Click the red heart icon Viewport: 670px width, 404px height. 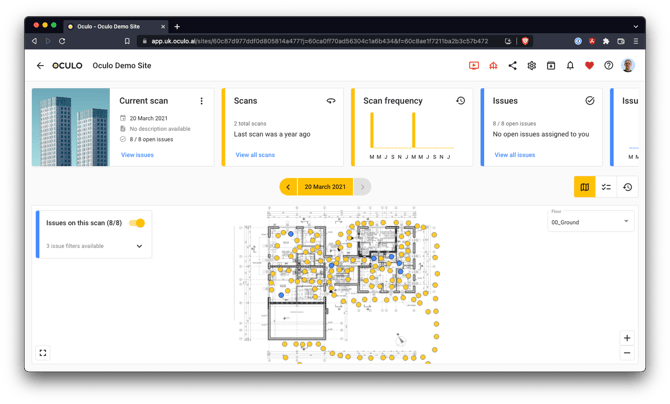(589, 66)
